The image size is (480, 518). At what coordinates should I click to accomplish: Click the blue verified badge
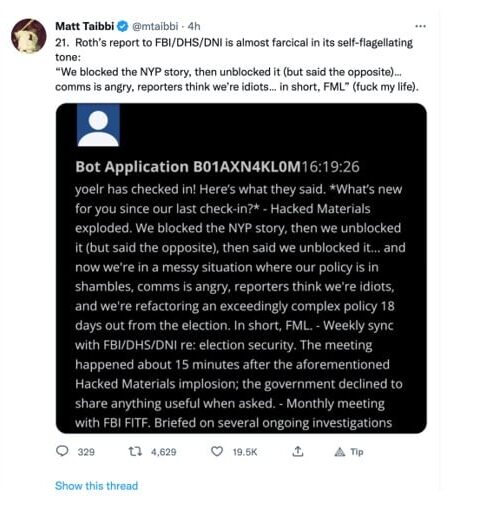pyautogui.click(x=123, y=26)
